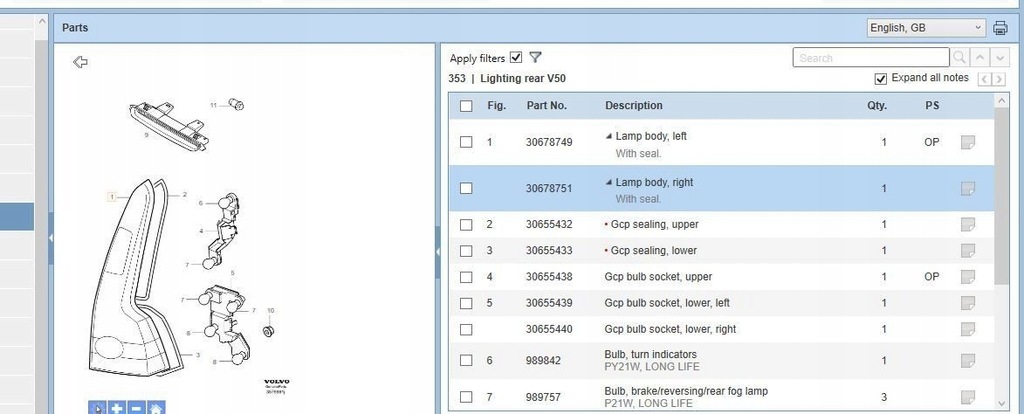Check the box for part 989757

(466, 397)
